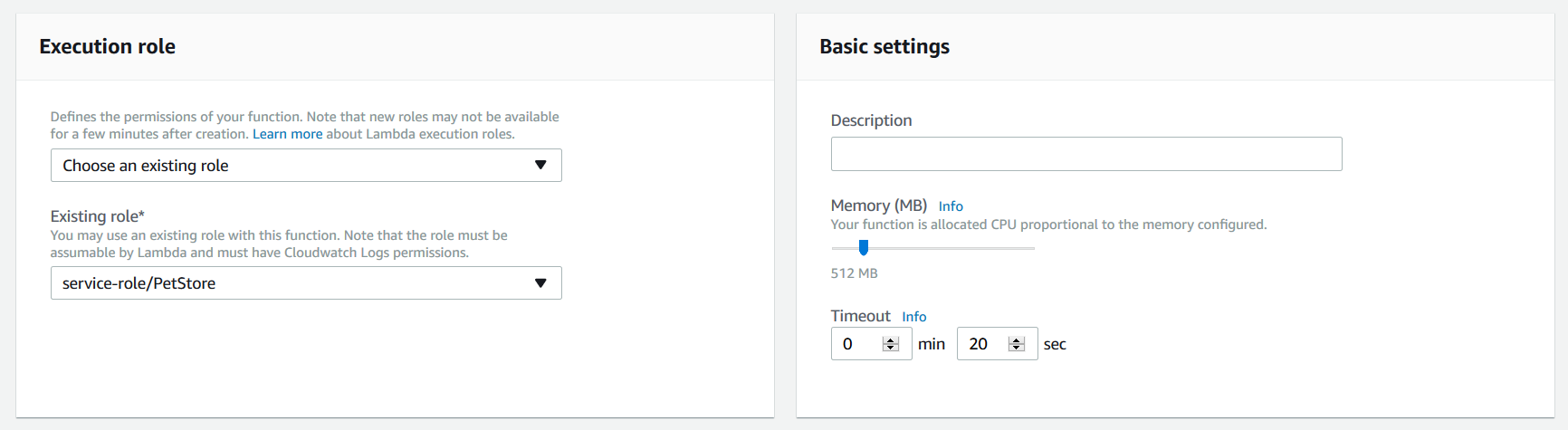Focus the Description text field

pyautogui.click(x=1086, y=154)
